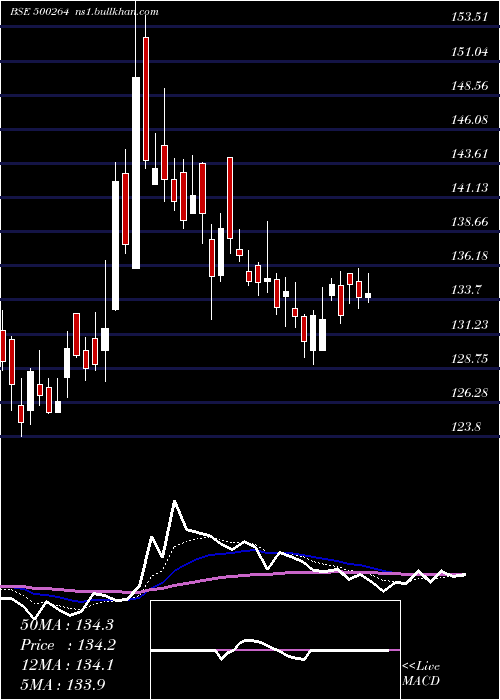Viewport: 500px width, 700px height.
Task: Click the ns1.bullkhan.com watermark text
Action: click(x=117, y=12)
